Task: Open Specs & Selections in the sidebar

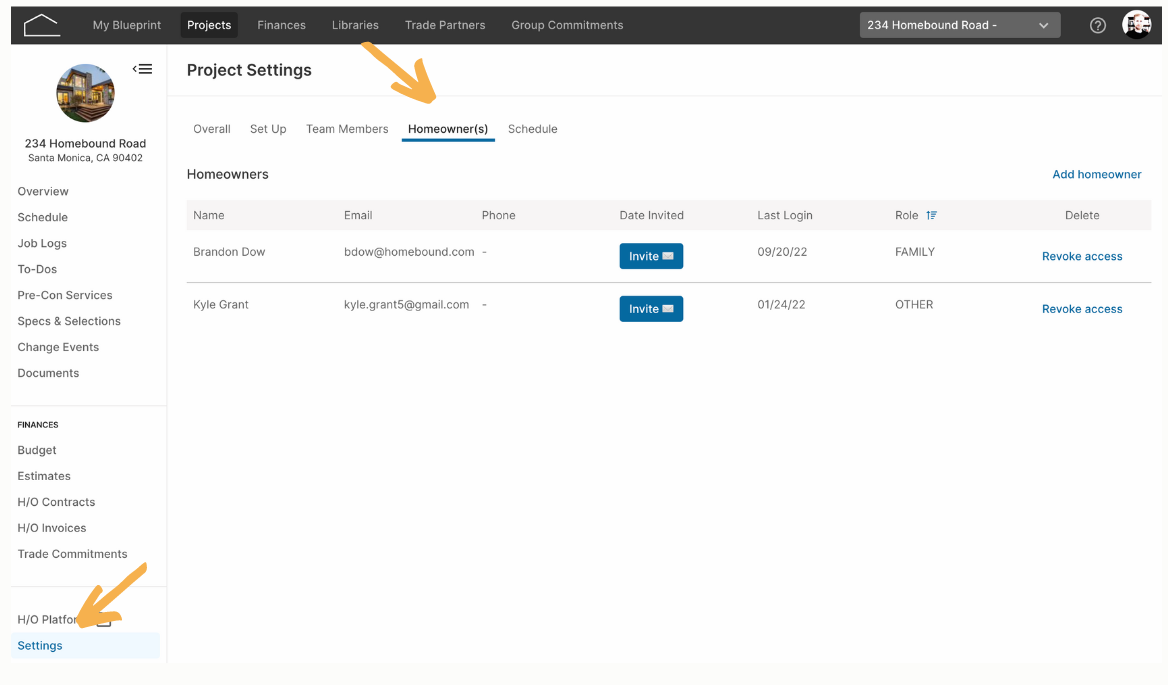Action: point(69,321)
